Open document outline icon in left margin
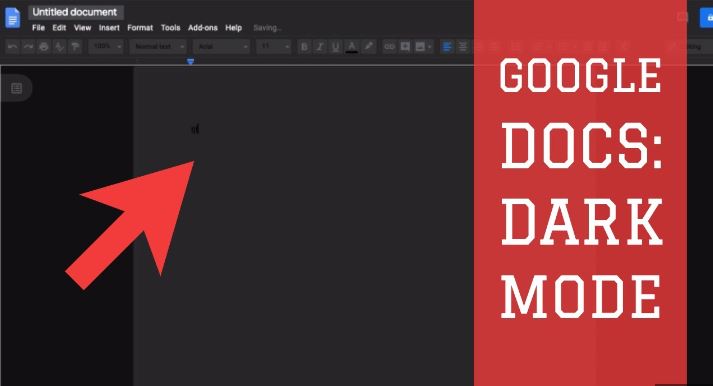Screen dimensions: 713x386 pos(17,88)
